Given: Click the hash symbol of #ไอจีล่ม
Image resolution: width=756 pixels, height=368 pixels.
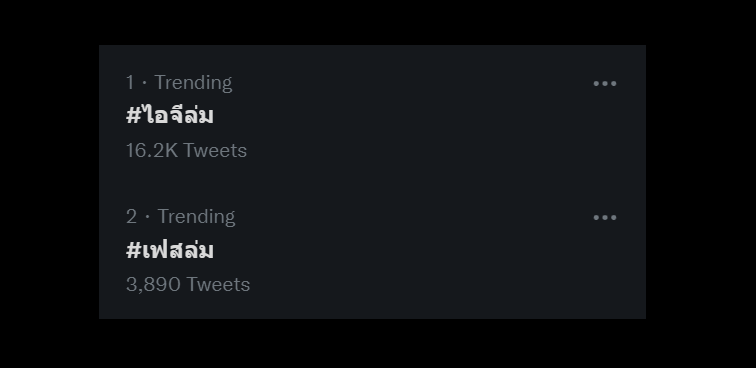Looking at the screenshot, I should [x=133, y=116].
